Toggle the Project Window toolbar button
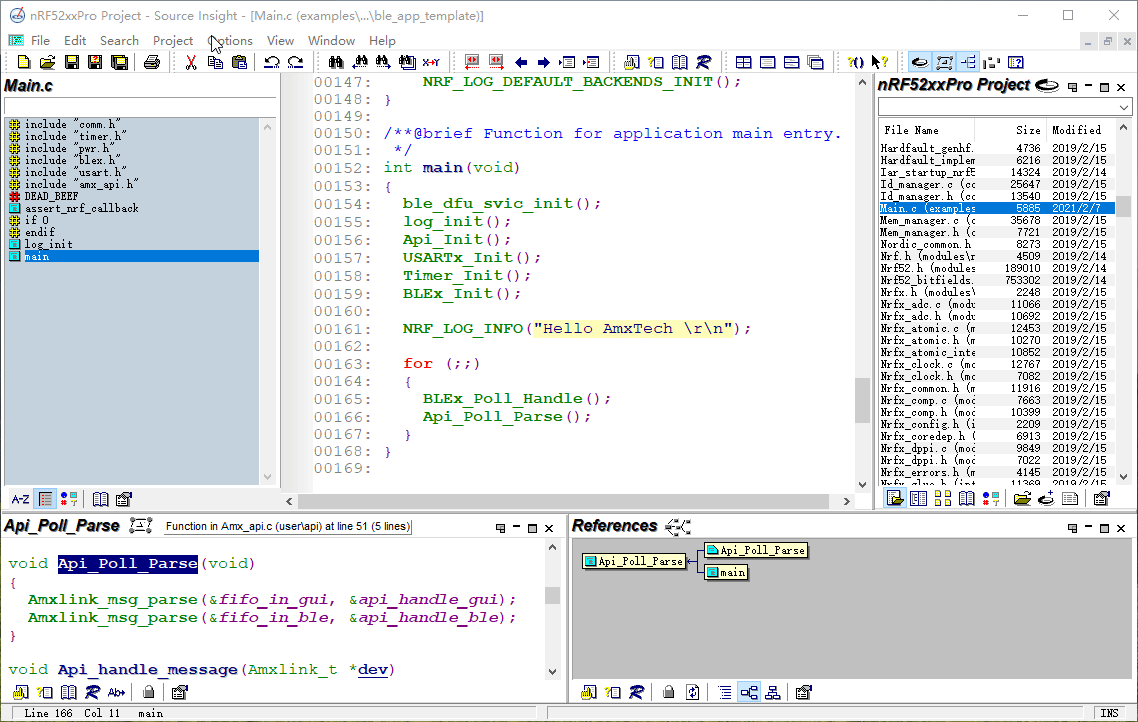 [920, 62]
